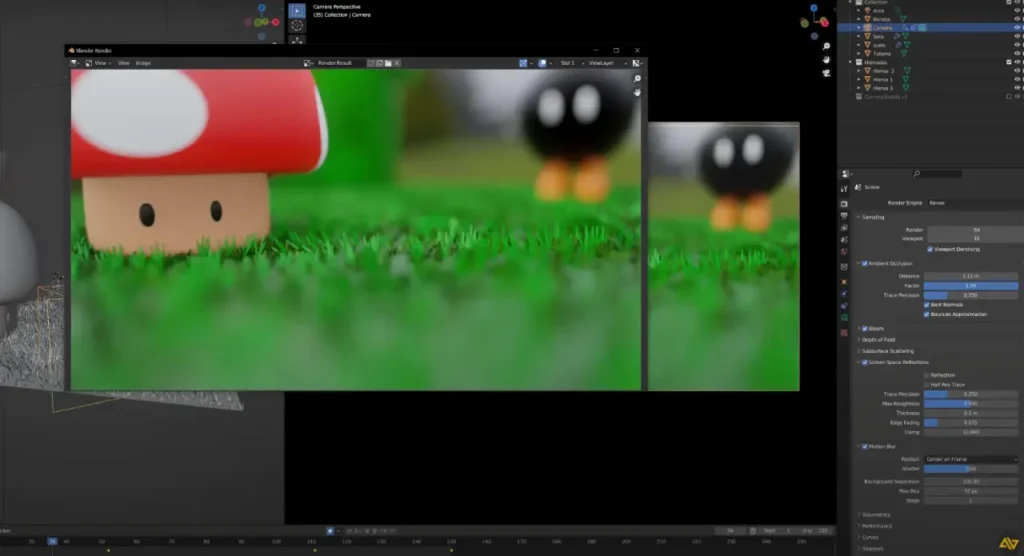Hide the Tuberia object with its eye icon
Viewport: 1024px width, 556px height.
click(1017, 54)
